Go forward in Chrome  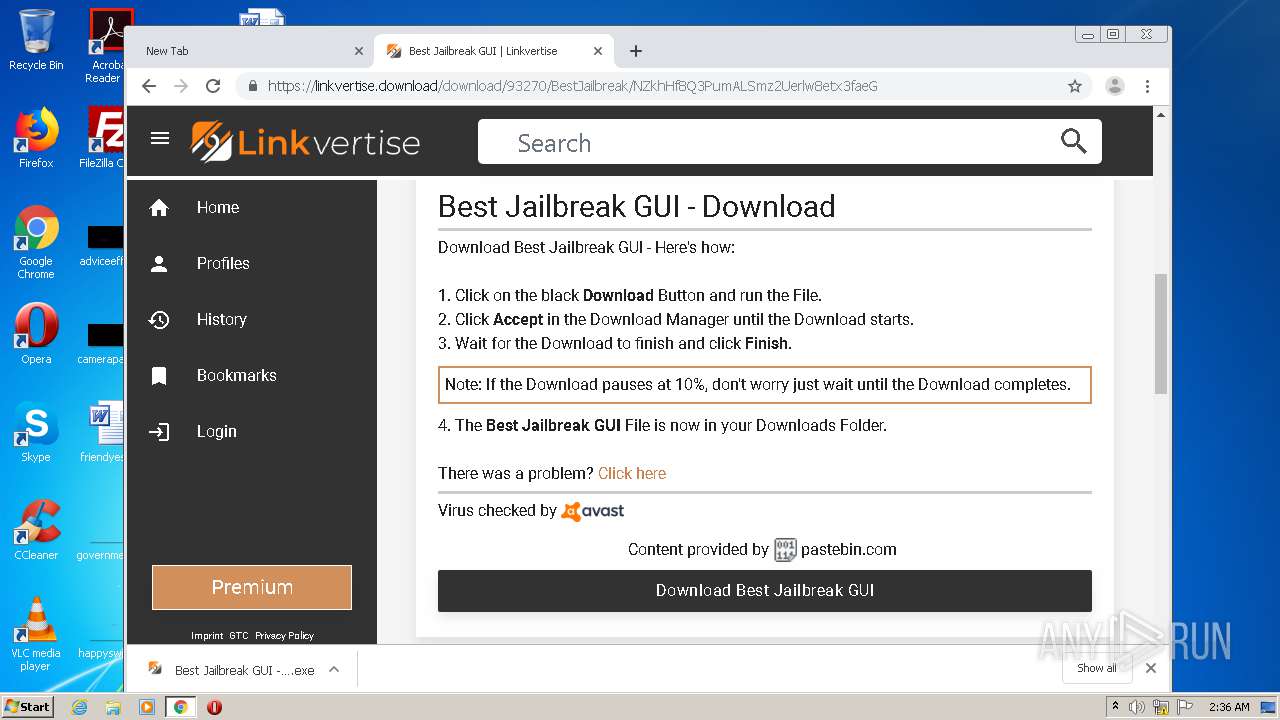point(181,86)
